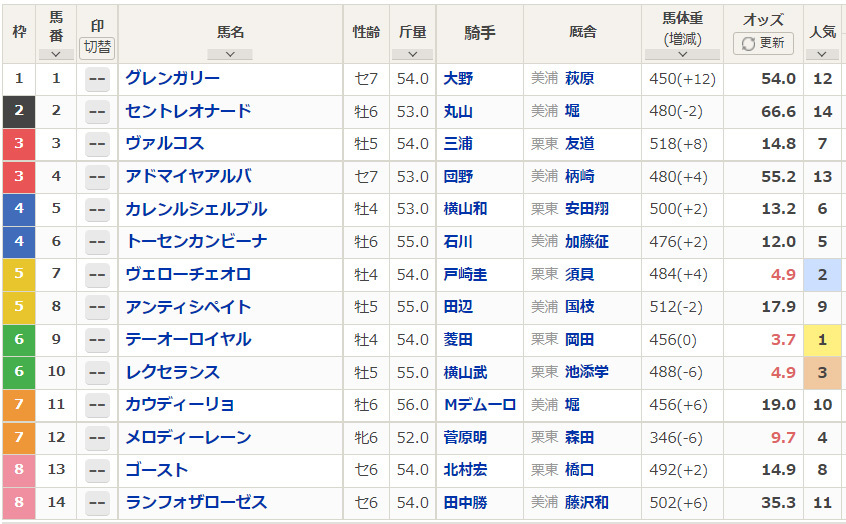Expand sort arrow under 馬名 header
Viewport: 846px width, 524px height.
pos(230,54)
